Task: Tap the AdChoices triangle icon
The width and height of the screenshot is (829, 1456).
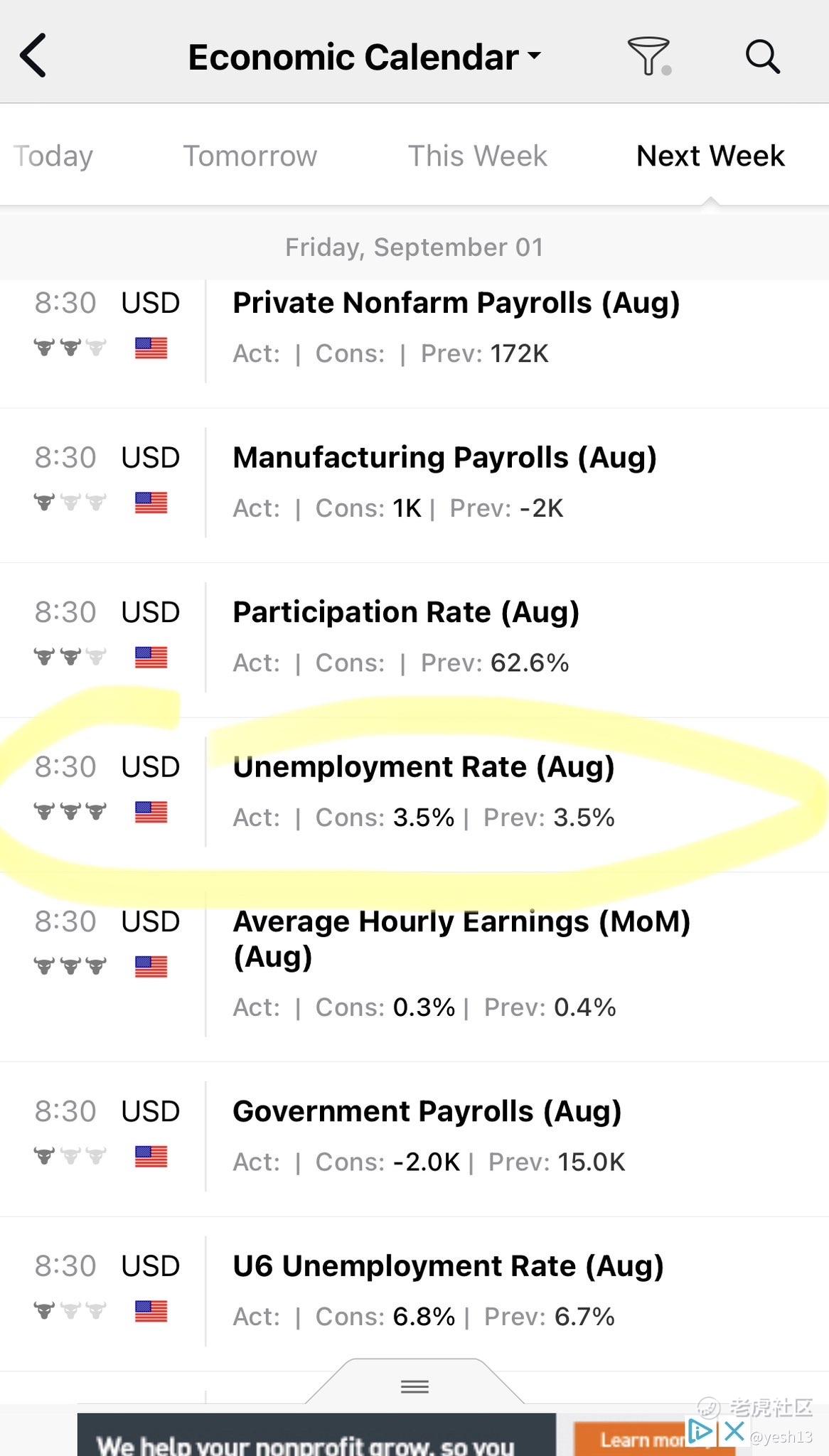Action: coord(700,1430)
